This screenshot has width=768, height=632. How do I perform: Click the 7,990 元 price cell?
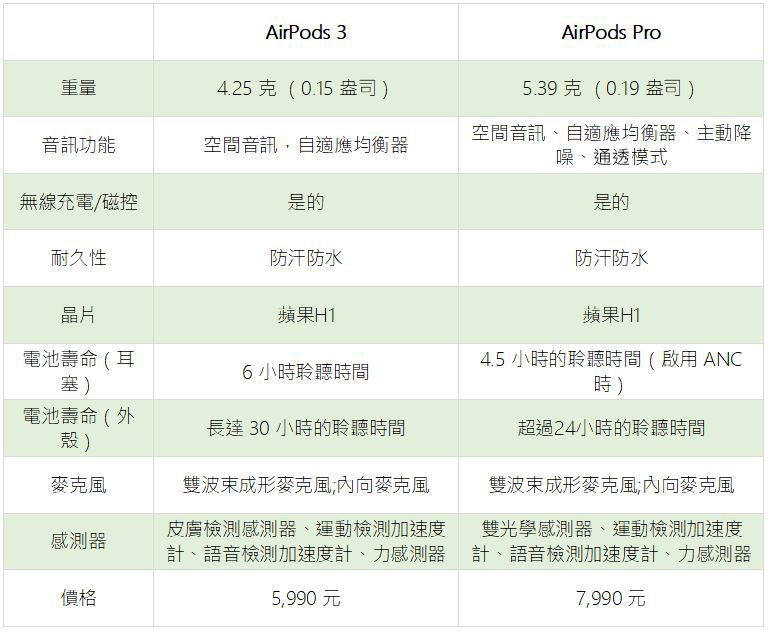coord(611,598)
